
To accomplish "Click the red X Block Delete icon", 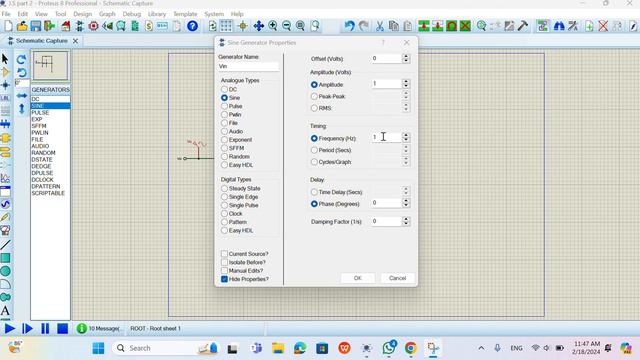I will 465,26.
